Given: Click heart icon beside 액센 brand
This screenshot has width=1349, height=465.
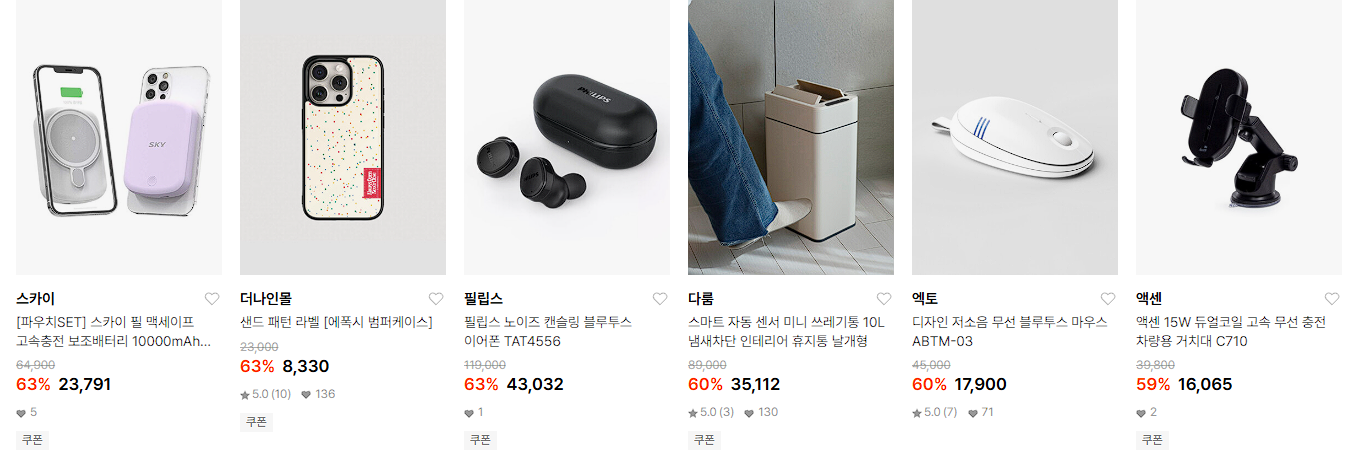Looking at the screenshot, I should (1332, 299).
